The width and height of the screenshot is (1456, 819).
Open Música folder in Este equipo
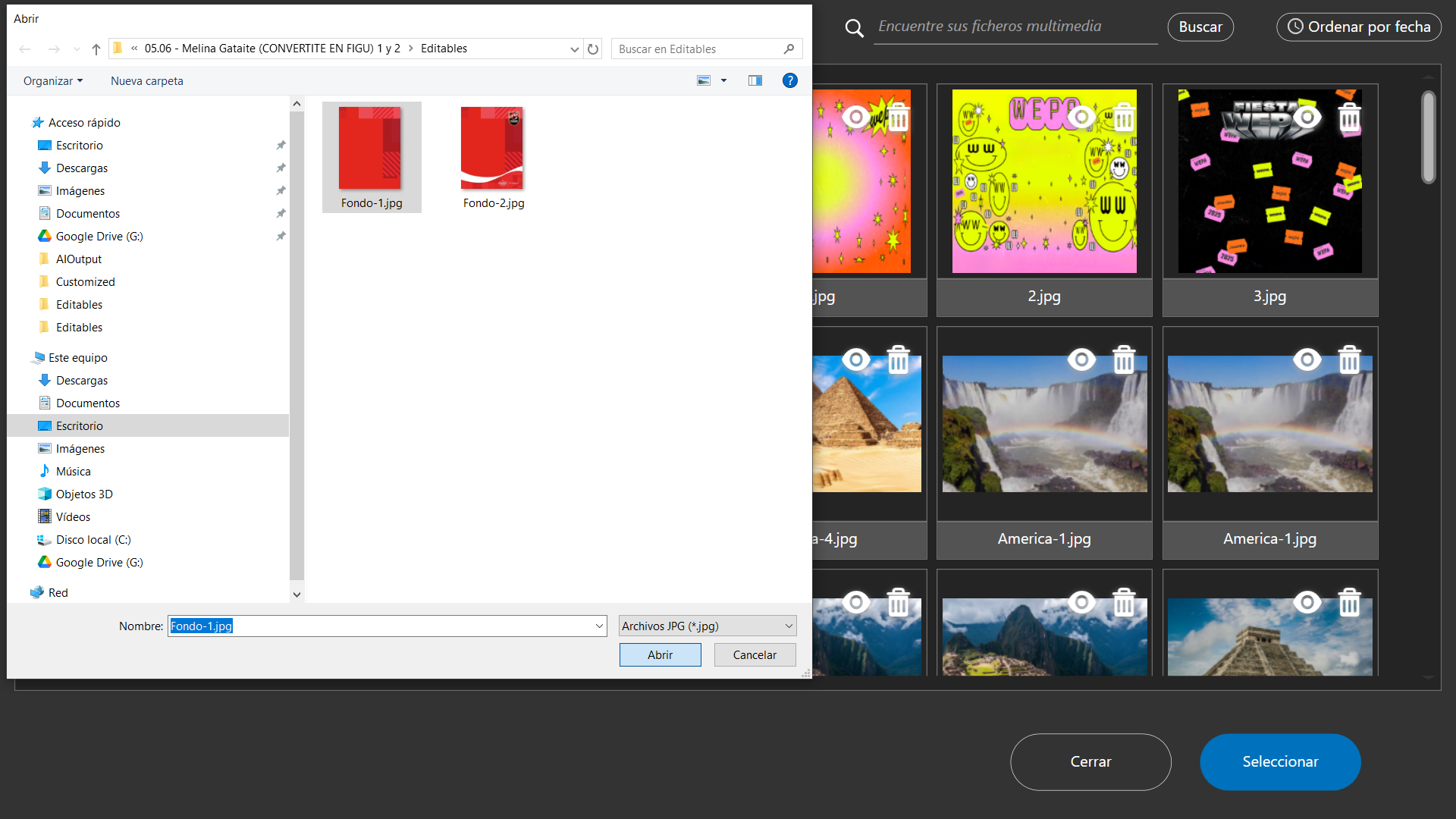click(73, 472)
